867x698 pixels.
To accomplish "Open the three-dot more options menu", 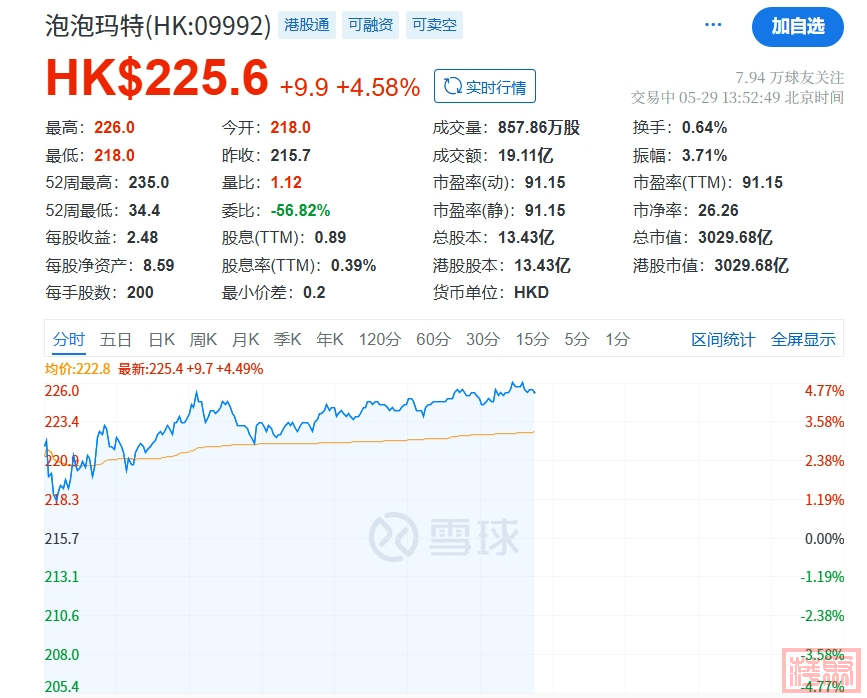I will (713, 25).
